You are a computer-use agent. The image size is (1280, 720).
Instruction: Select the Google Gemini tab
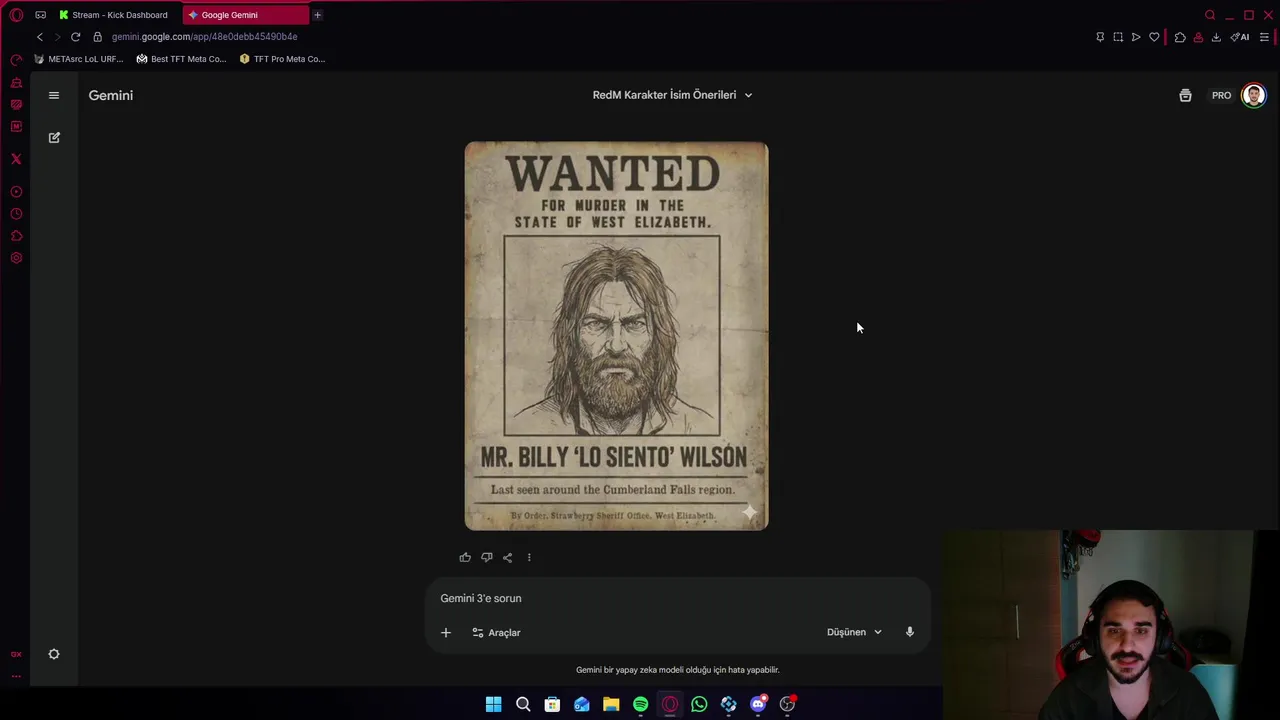point(245,15)
